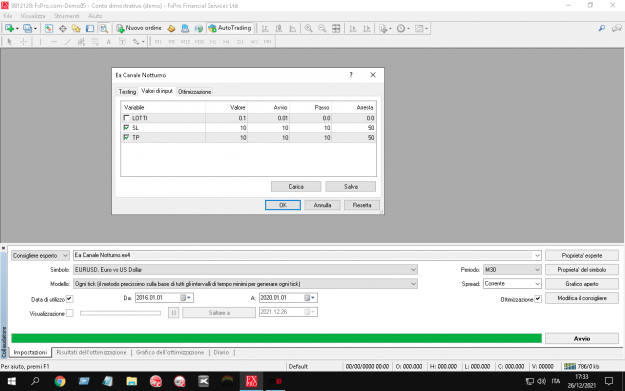Toggle the Strategy Tester magnifier icon
The image size is (625, 391).
(104, 28)
